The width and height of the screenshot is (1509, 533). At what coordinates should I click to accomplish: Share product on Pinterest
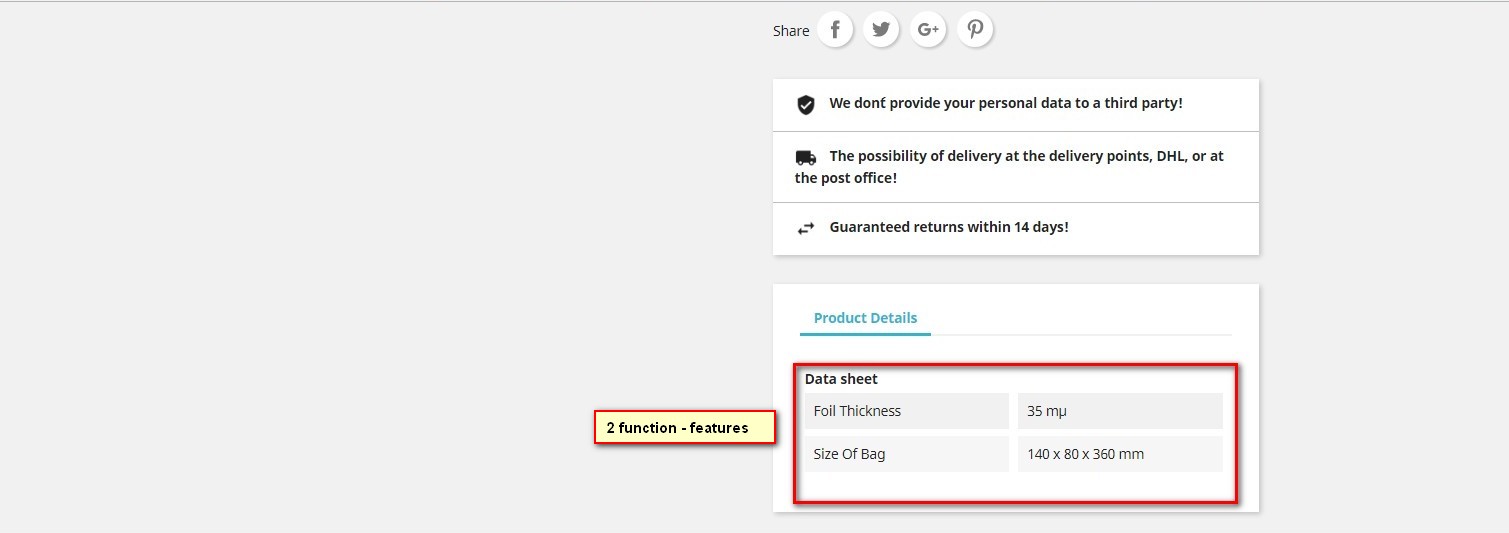point(975,29)
